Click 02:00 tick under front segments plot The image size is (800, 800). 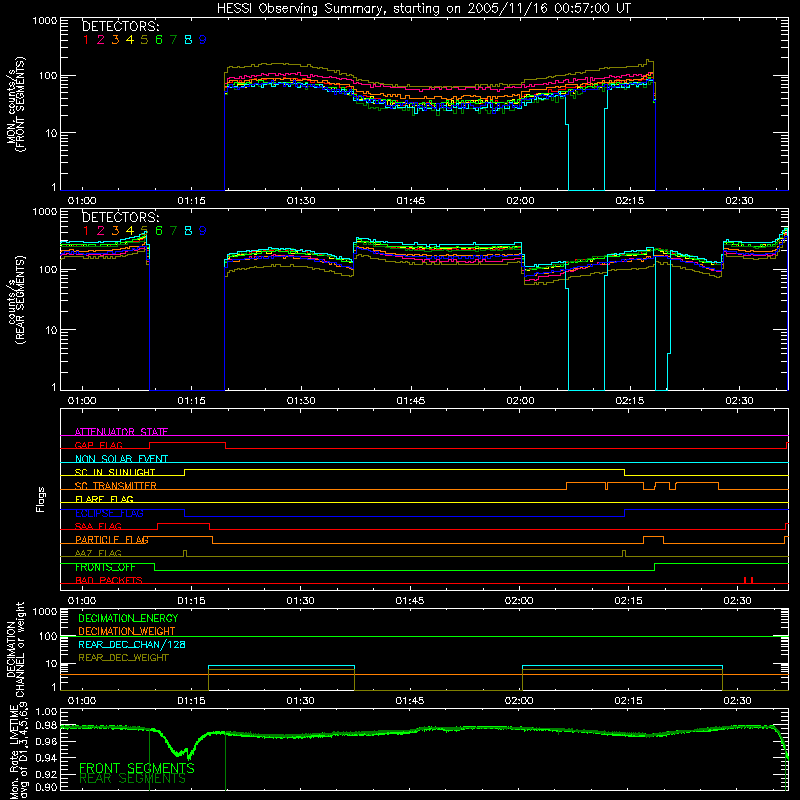coord(520,201)
